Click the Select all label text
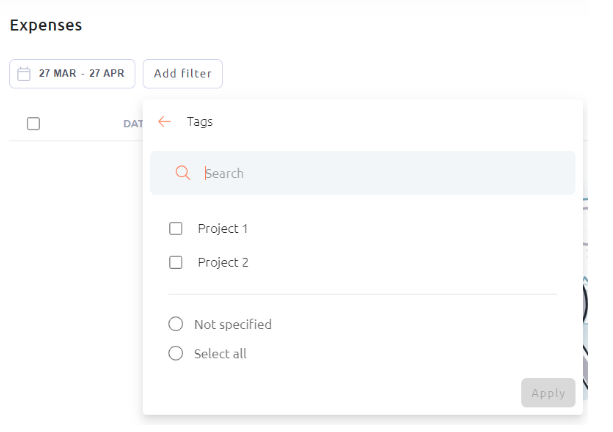The image size is (613, 432). pos(220,354)
